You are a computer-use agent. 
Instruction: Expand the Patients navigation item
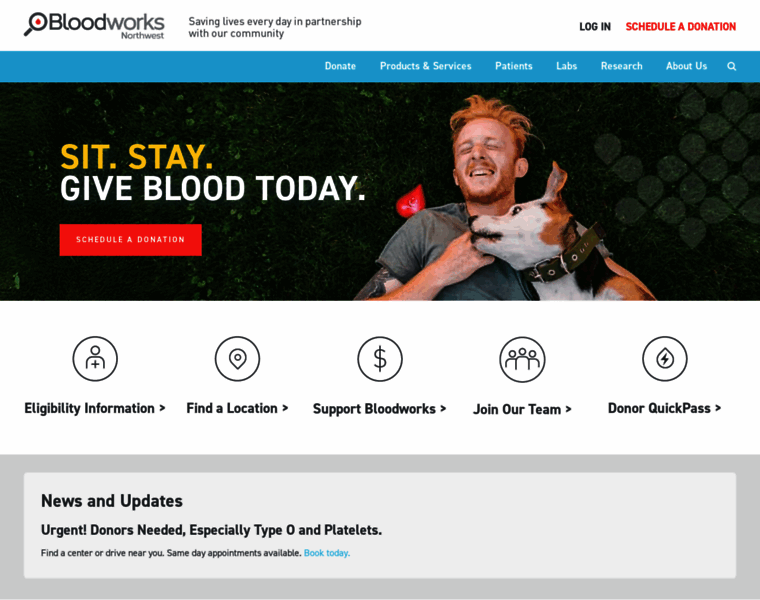click(514, 66)
